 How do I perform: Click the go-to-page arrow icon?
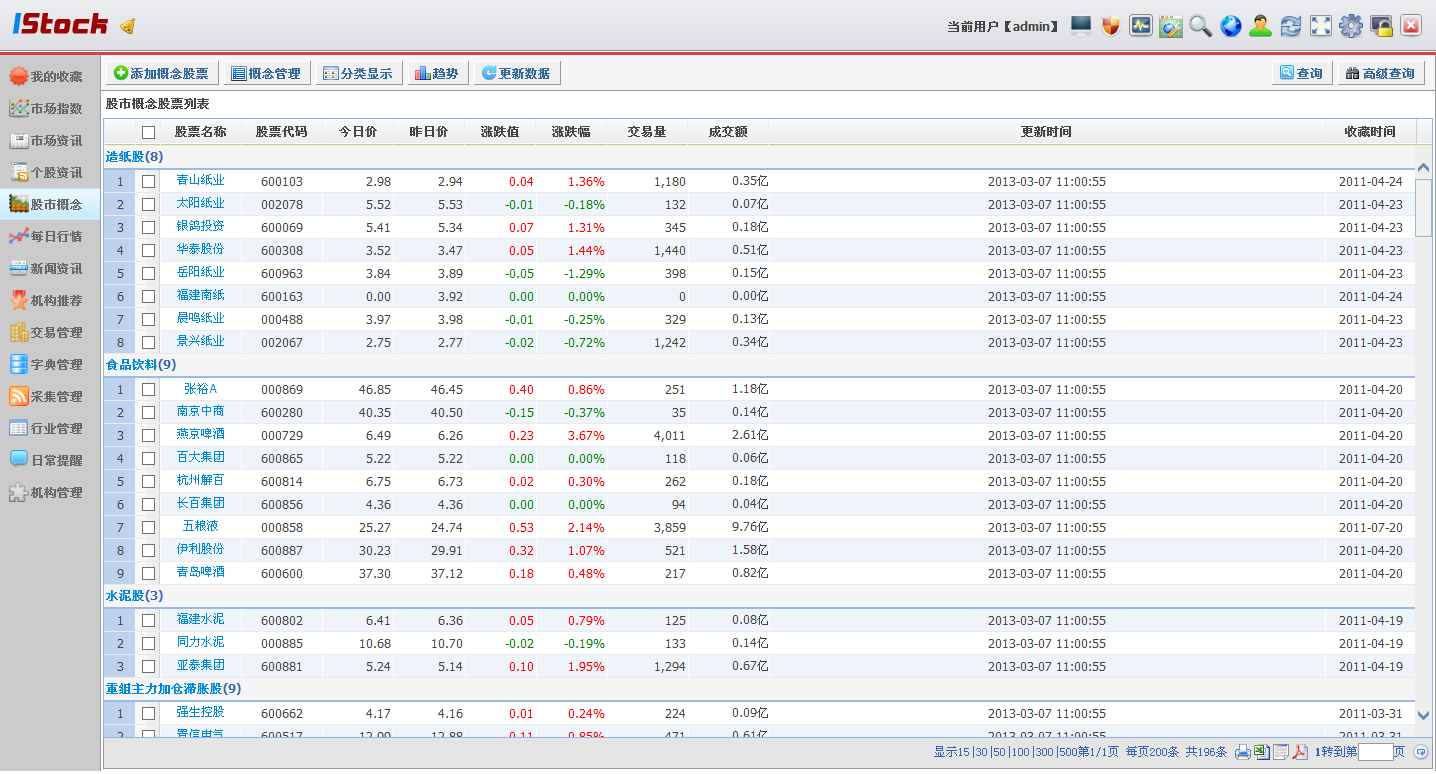tap(1420, 752)
